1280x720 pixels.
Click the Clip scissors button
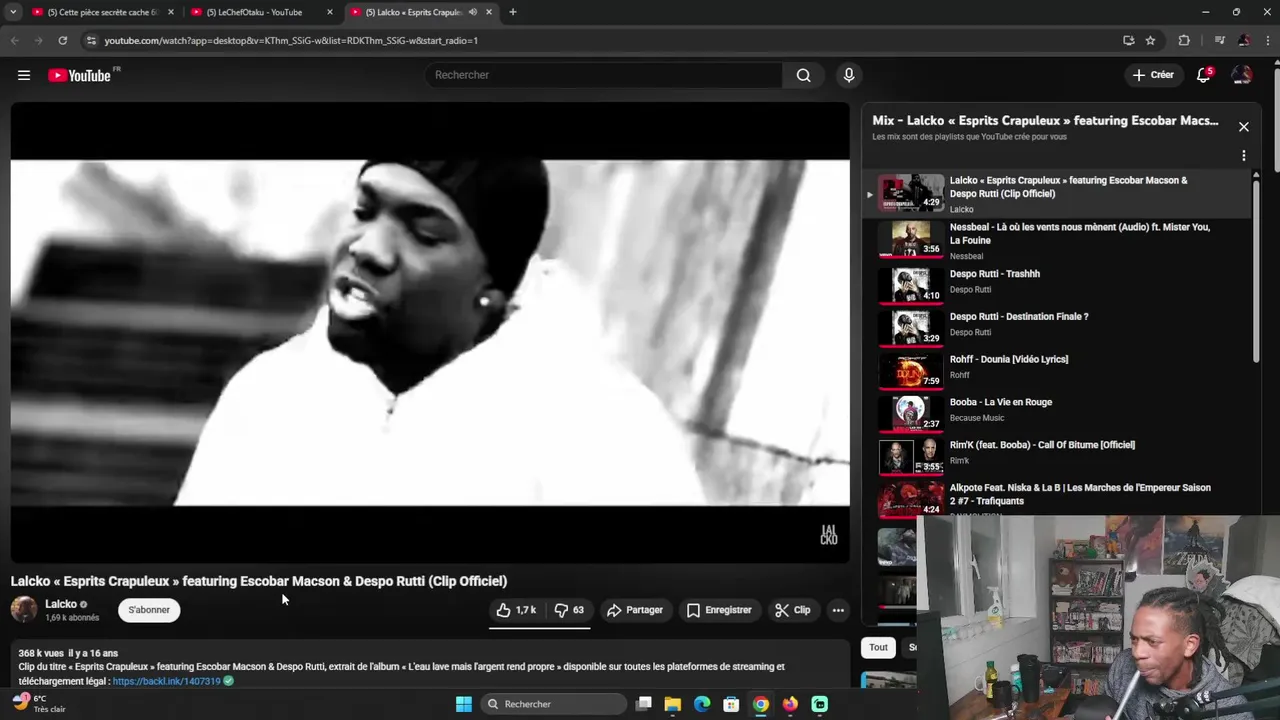[793, 610]
